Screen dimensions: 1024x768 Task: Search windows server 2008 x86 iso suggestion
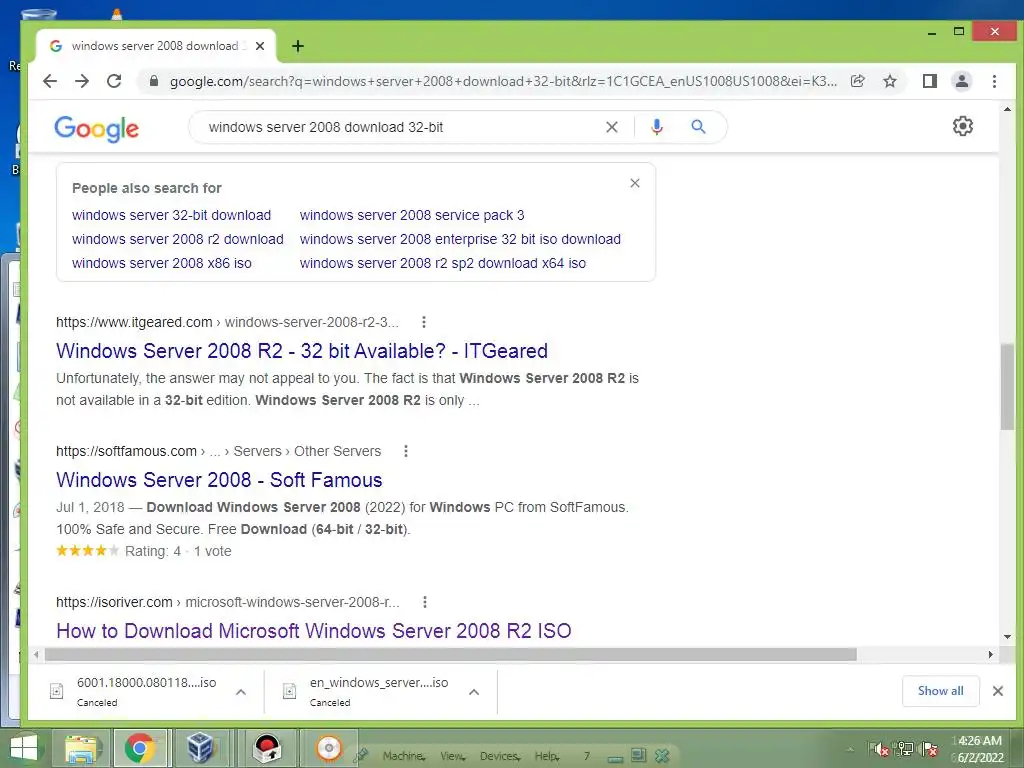pyautogui.click(x=161, y=263)
